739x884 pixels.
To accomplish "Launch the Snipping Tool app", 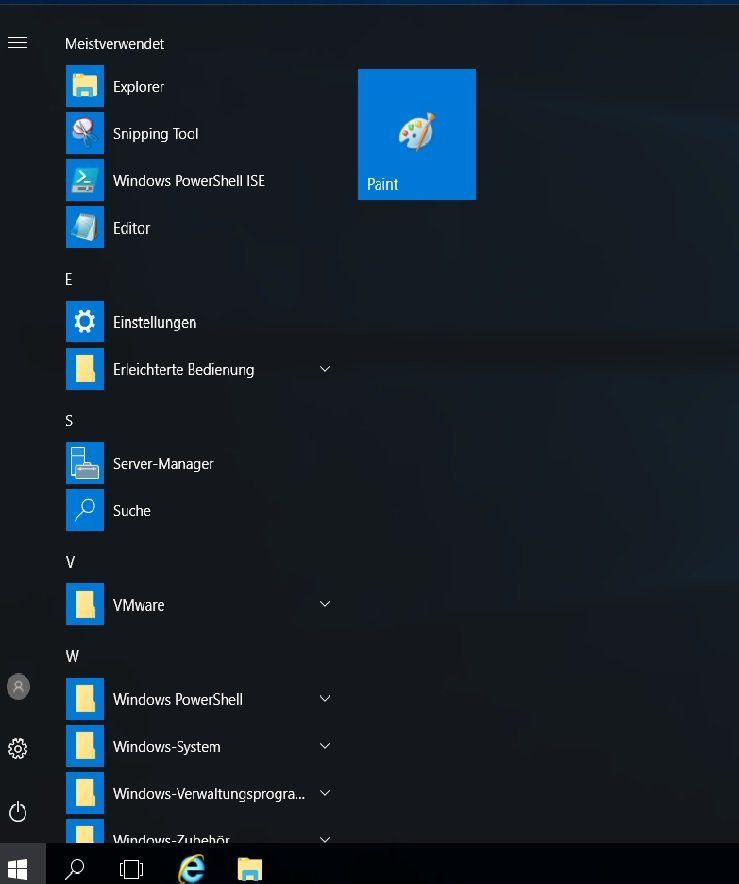I will (199, 134).
